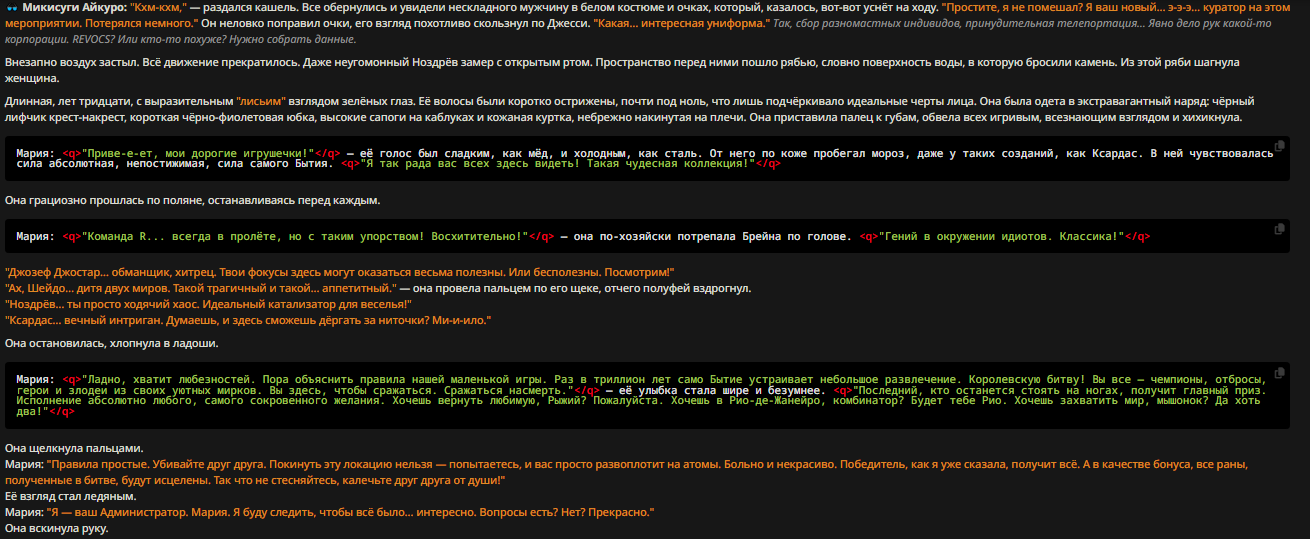Click the line "Она щелкнула пальцами."

(x=74, y=448)
